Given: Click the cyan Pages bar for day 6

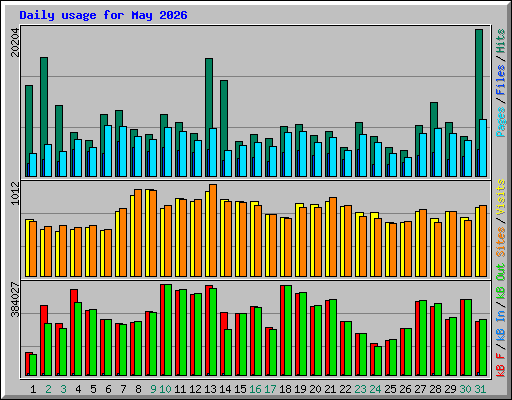Looking at the screenshot, I should tap(108, 151).
